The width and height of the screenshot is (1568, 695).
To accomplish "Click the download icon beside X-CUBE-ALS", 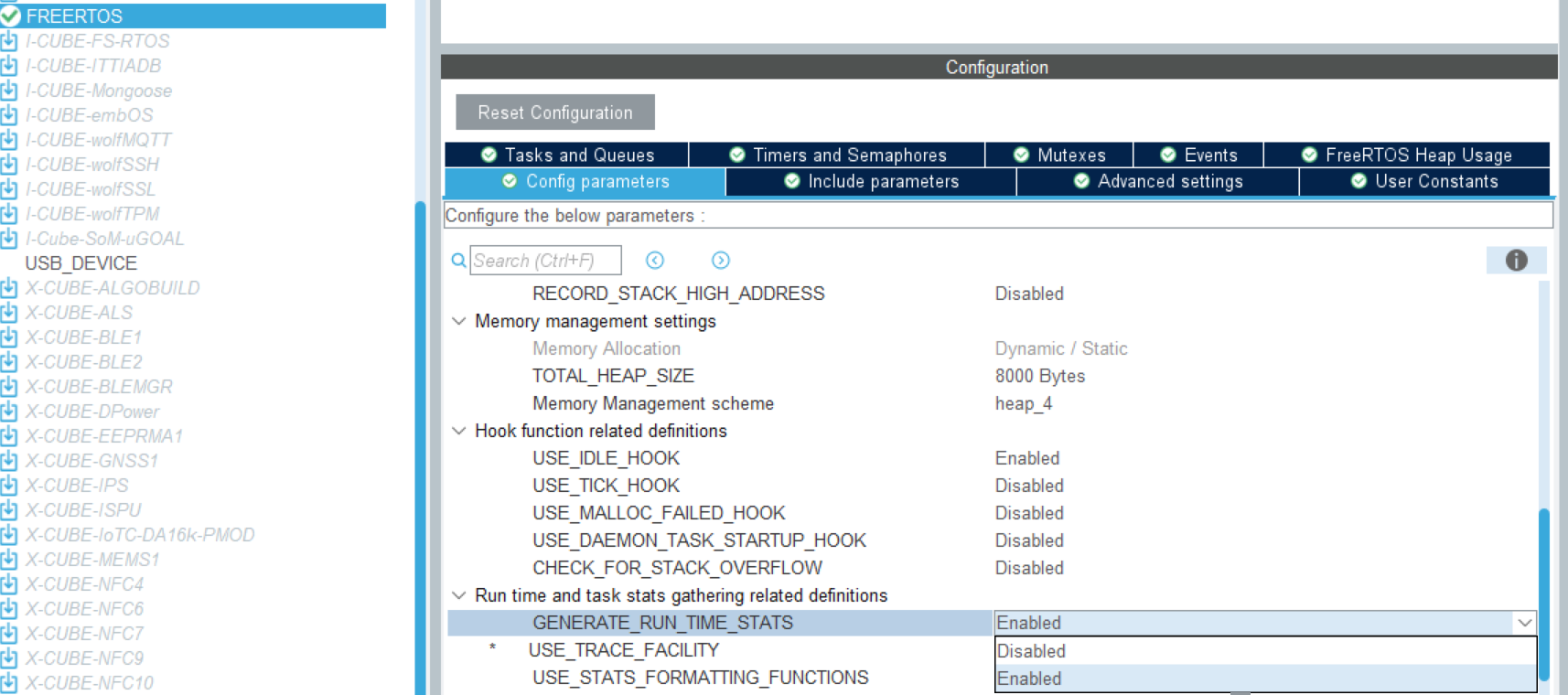I will click(x=9, y=313).
